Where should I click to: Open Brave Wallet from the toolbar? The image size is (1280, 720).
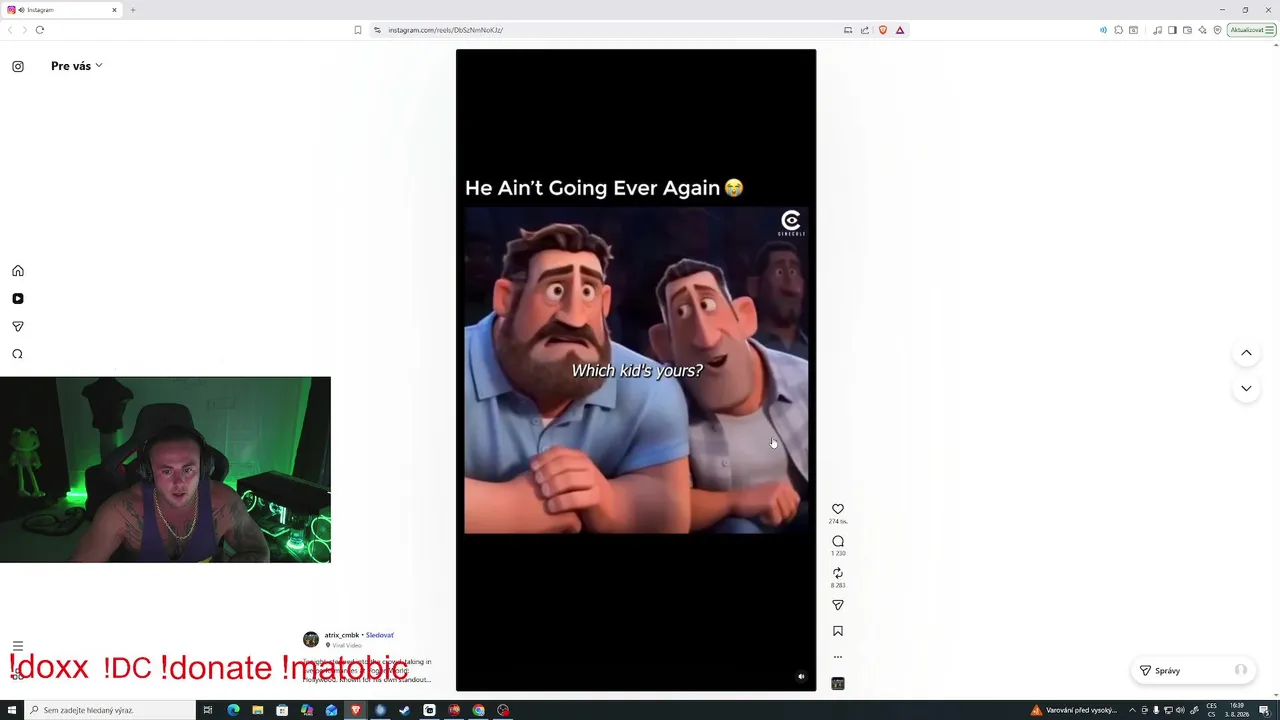pos(1187,30)
